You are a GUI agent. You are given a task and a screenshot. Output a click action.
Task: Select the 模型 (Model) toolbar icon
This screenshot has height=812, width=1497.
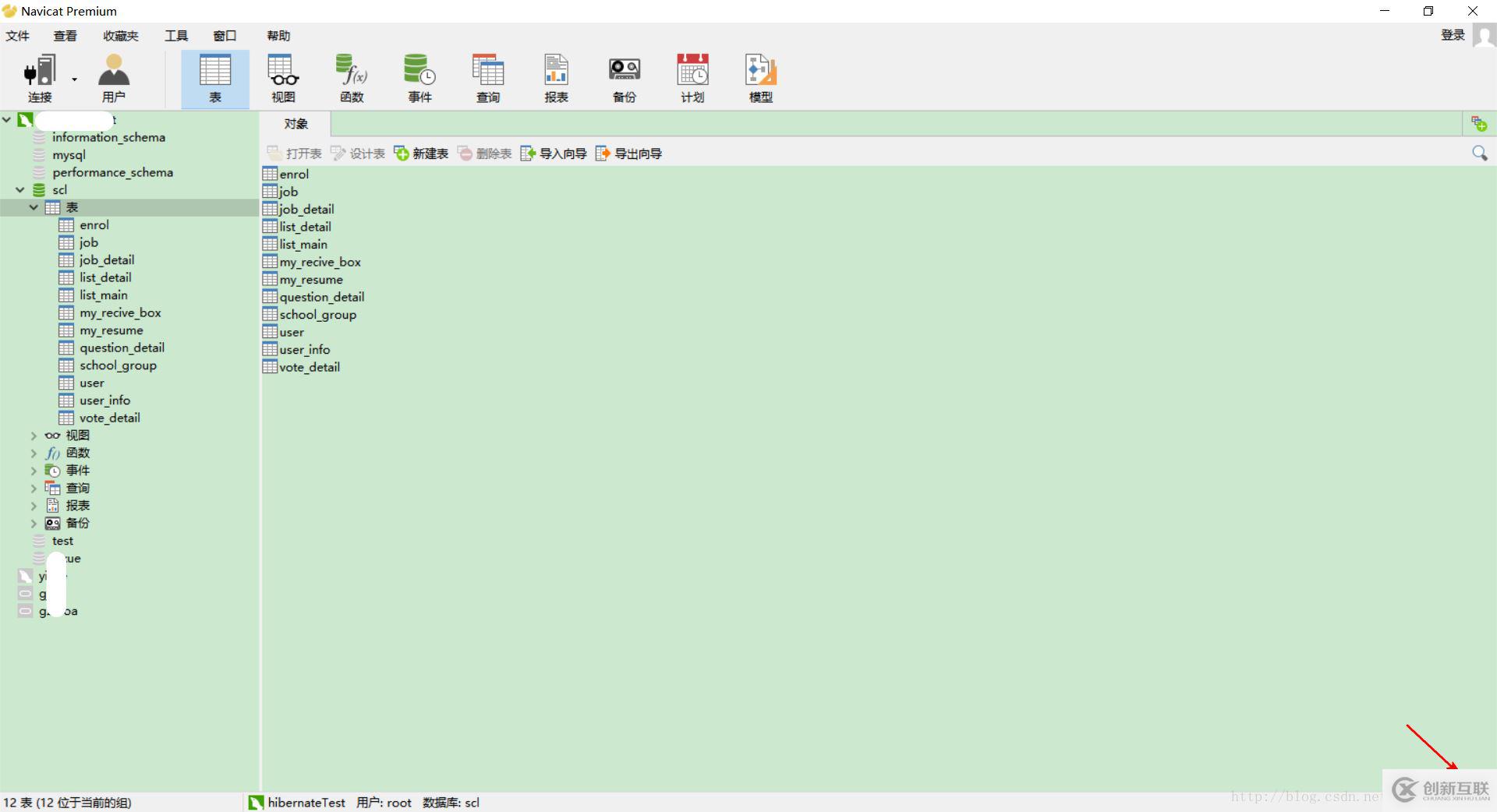point(761,79)
